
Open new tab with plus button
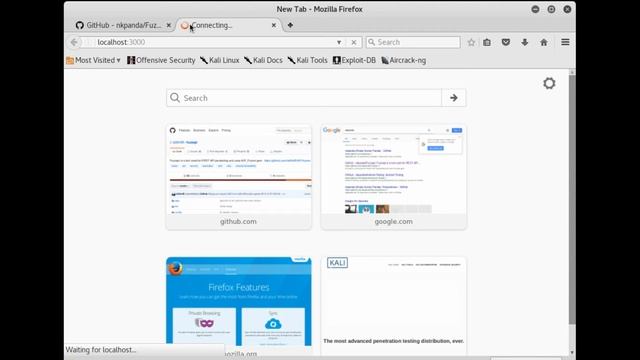pyautogui.click(x=290, y=25)
